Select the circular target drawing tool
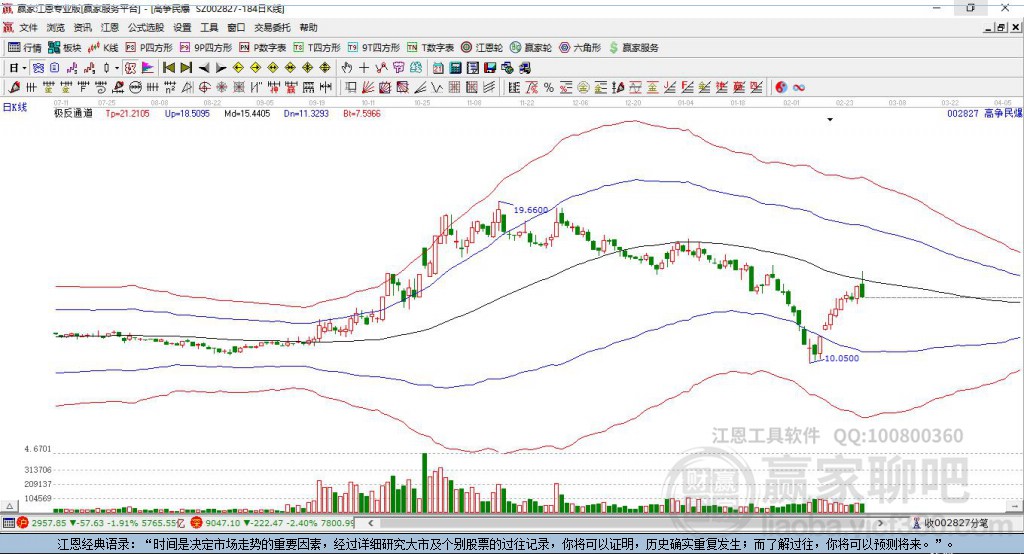 tap(204, 88)
